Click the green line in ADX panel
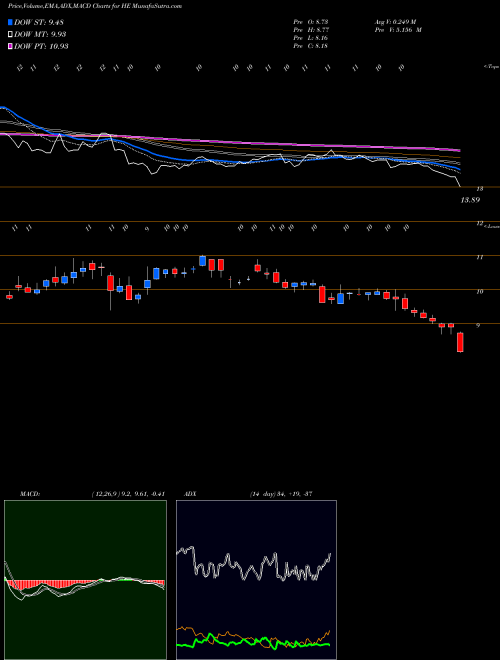The width and height of the screenshot is (500, 660). (x=253, y=642)
